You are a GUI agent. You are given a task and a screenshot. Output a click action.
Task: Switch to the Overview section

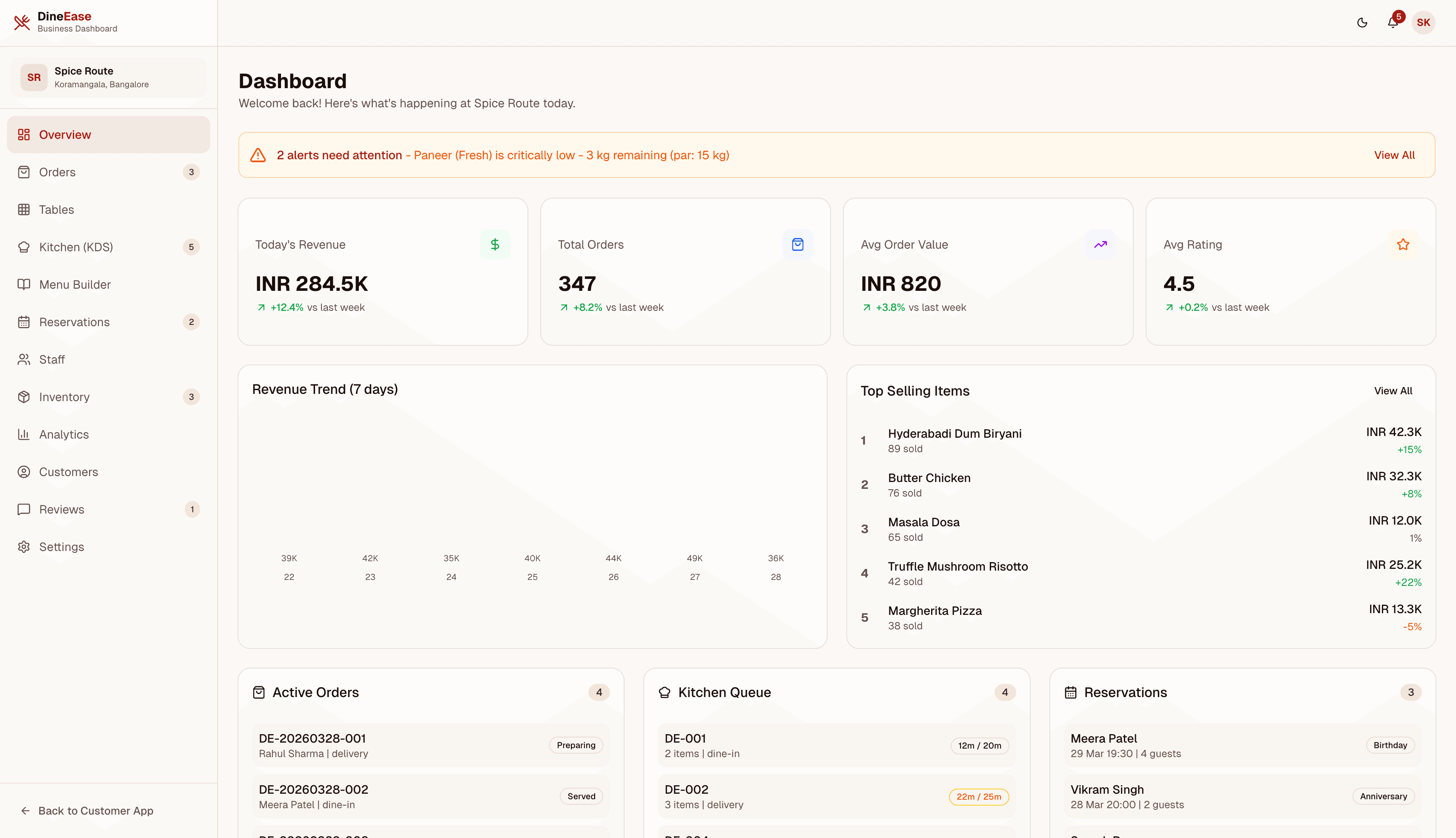pos(64,134)
